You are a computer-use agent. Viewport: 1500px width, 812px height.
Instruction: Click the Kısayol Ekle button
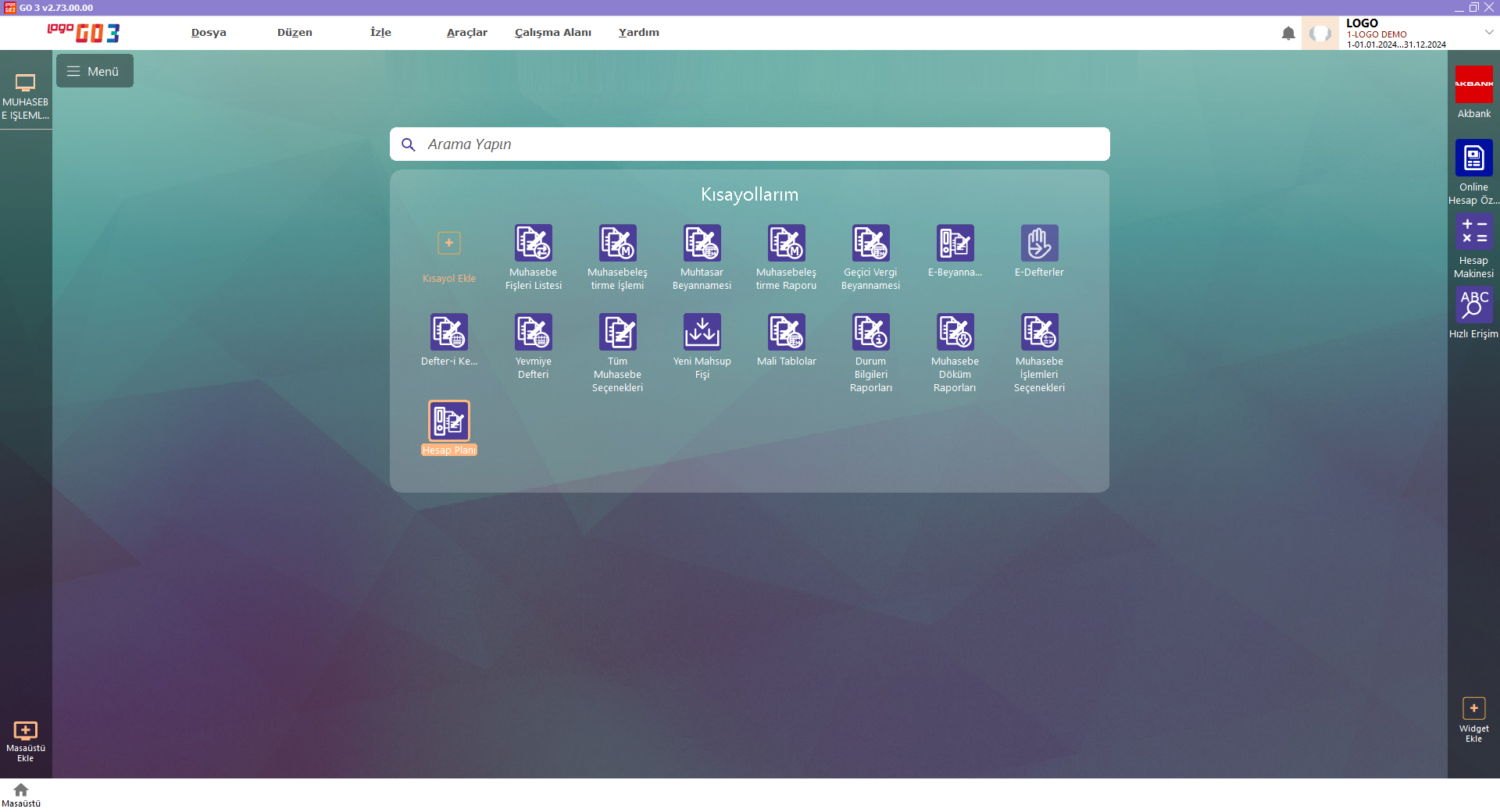click(x=448, y=244)
